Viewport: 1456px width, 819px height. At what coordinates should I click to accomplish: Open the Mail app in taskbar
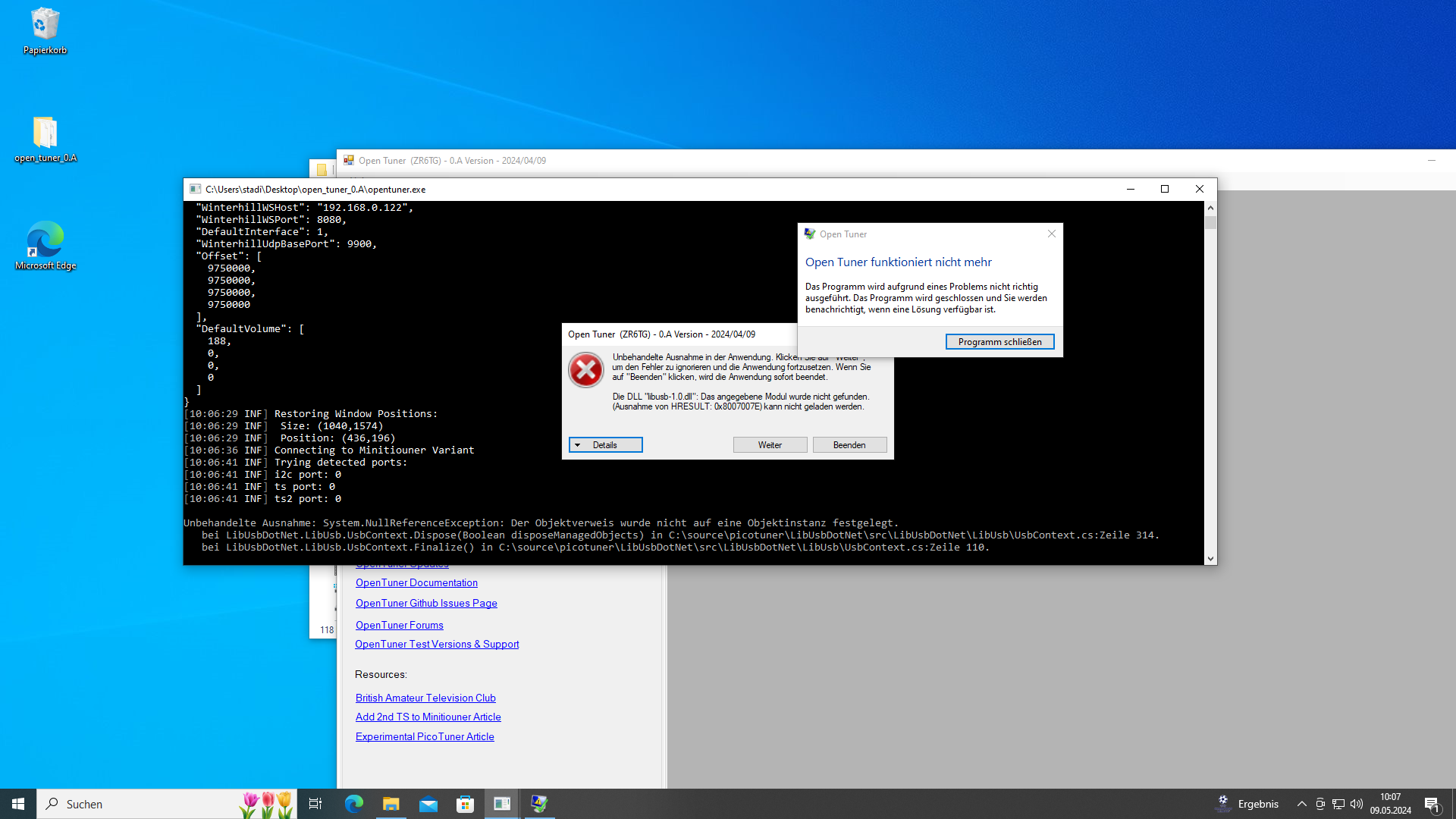428,804
